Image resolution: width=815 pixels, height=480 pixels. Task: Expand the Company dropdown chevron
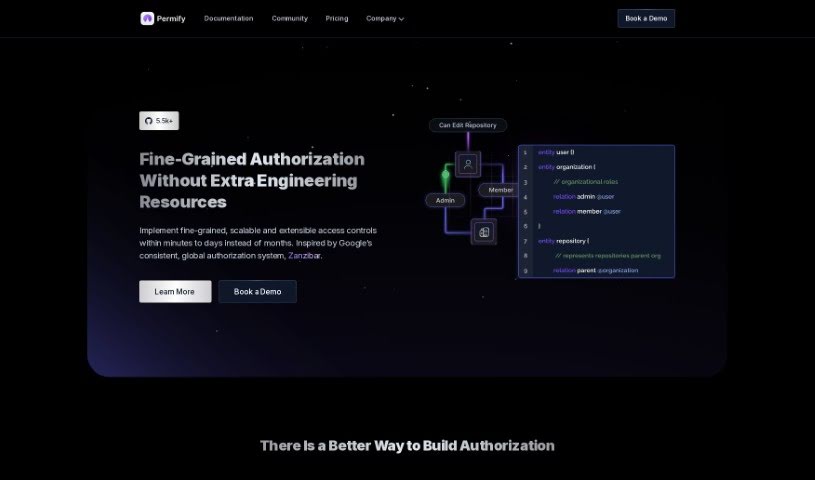pos(401,19)
